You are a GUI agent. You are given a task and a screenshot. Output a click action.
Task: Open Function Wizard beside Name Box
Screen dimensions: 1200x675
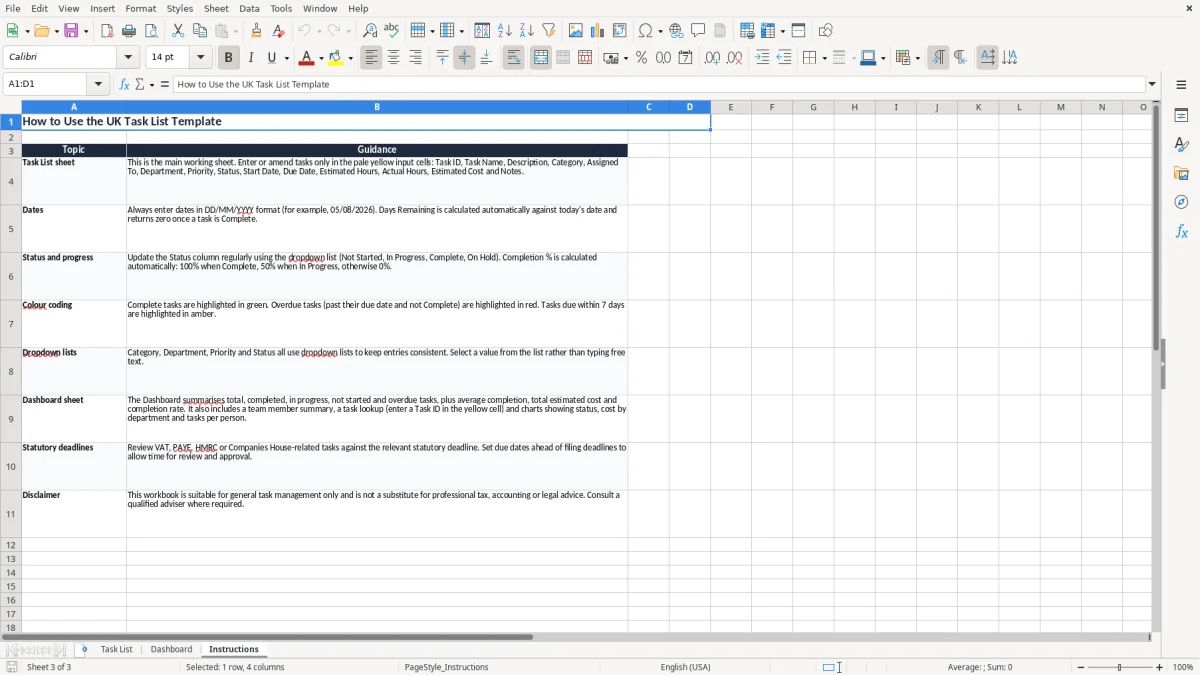[125, 84]
